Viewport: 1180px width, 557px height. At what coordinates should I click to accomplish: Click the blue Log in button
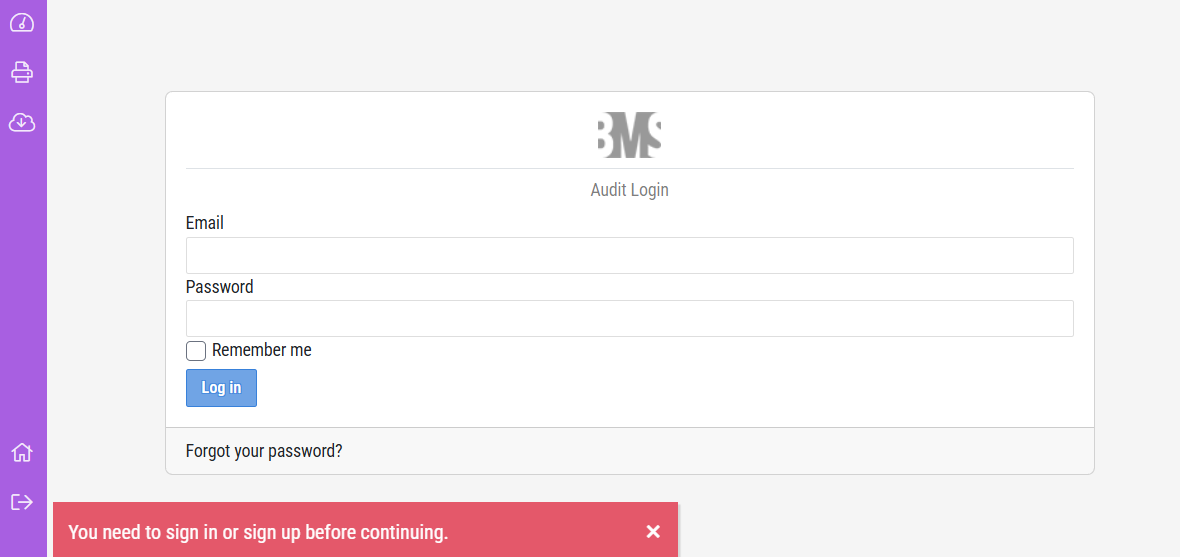point(221,388)
